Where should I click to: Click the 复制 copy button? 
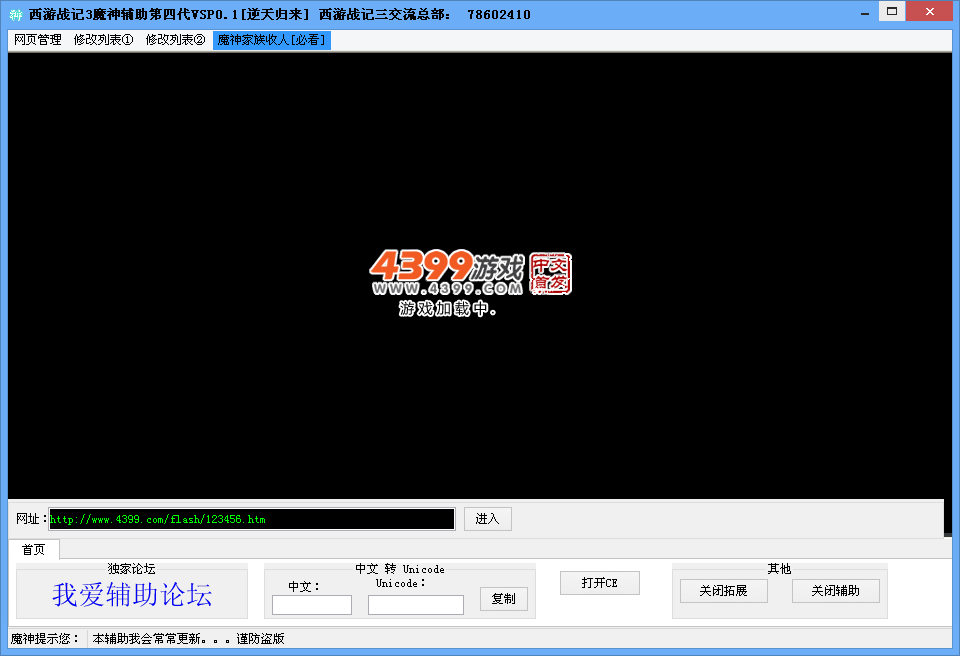coord(504,598)
